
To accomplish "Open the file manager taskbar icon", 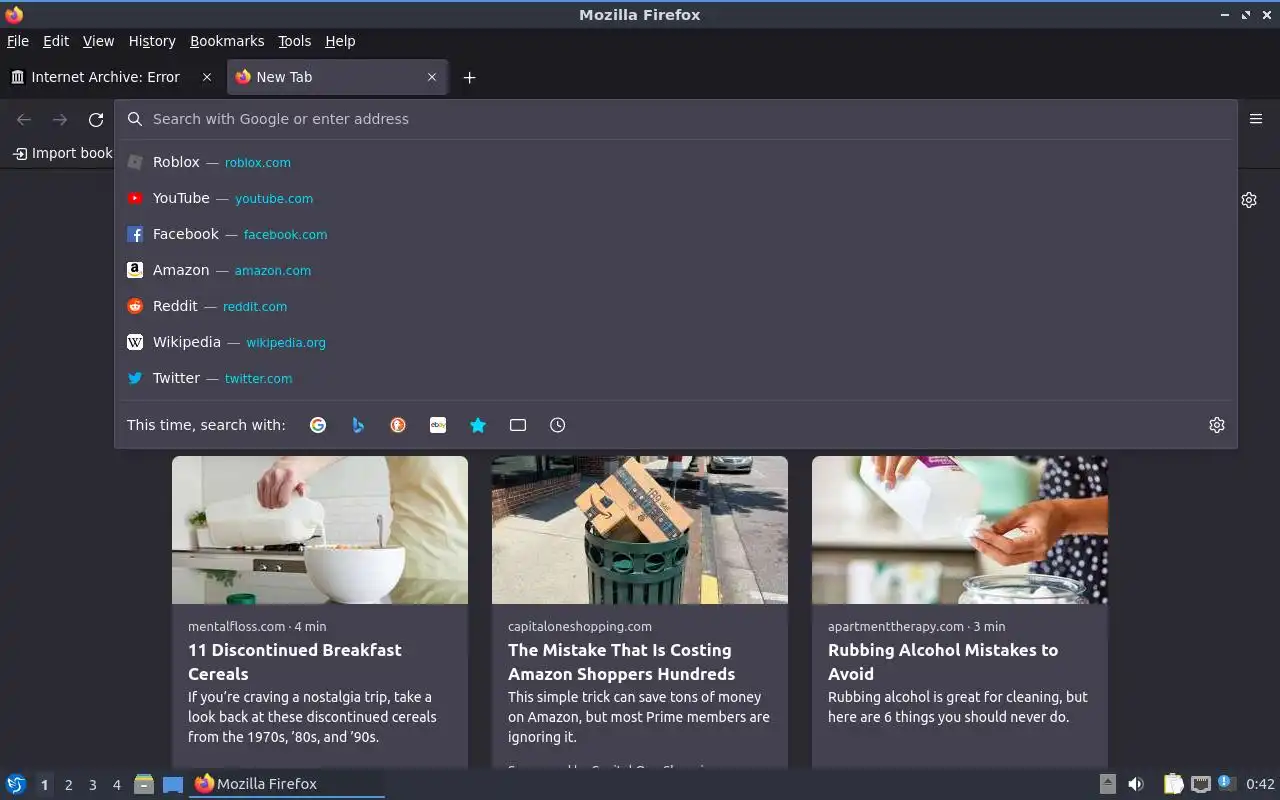I will pyautogui.click(x=144, y=784).
